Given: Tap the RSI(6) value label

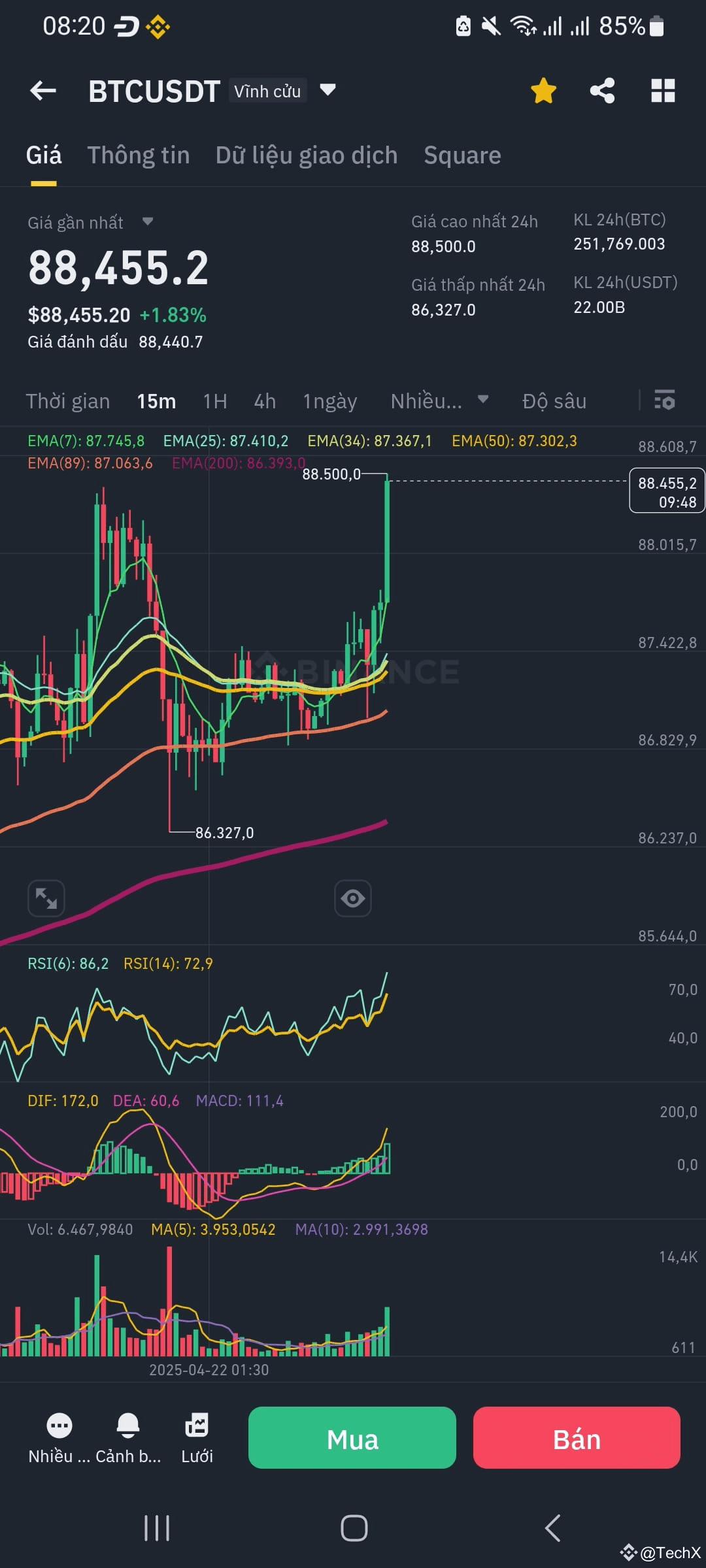Looking at the screenshot, I should click(68, 964).
